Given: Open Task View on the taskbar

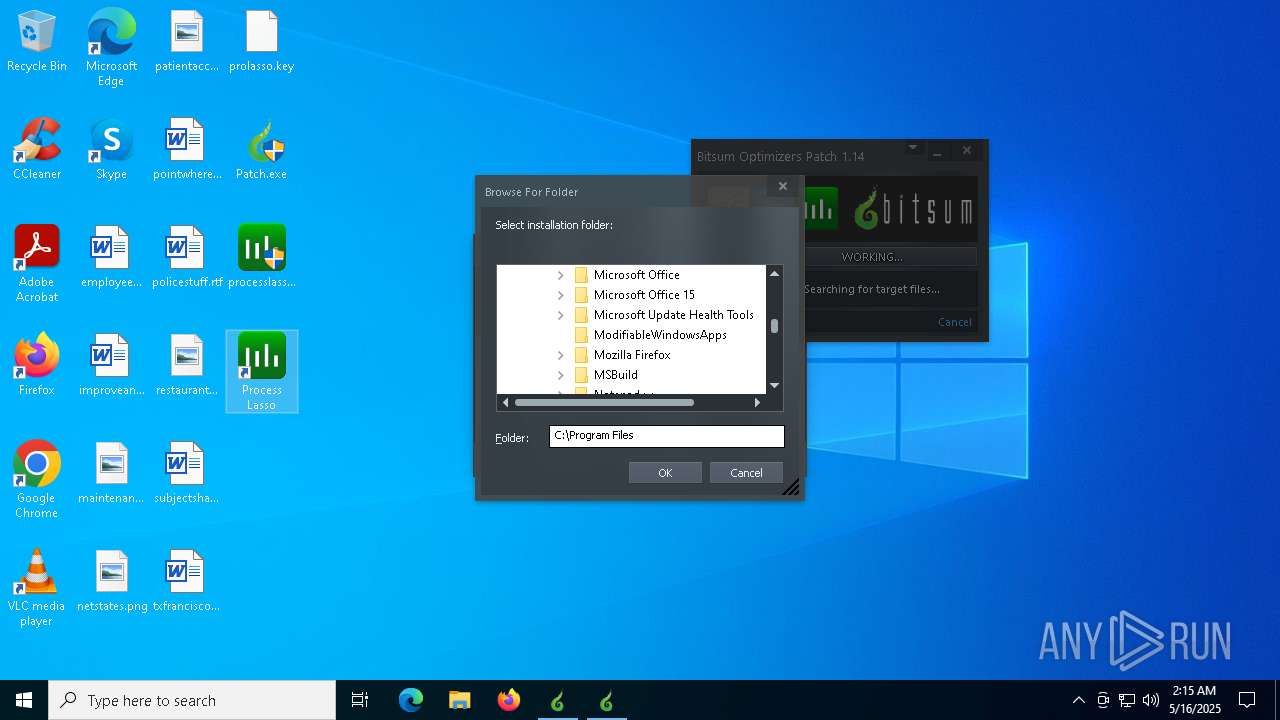Looking at the screenshot, I should tap(360, 700).
